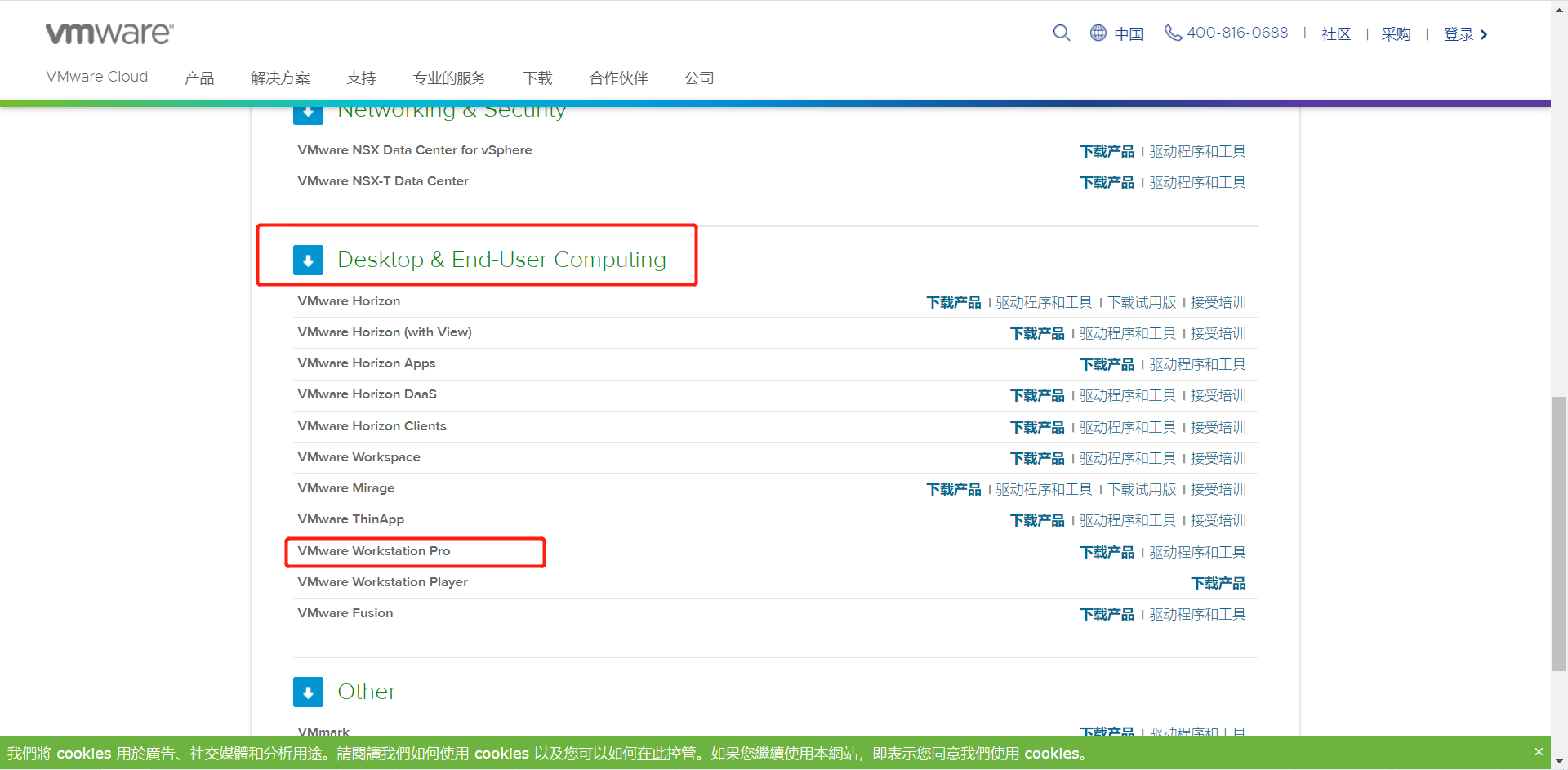Select the 中国 region link
This screenshot has height=770, width=1568.
(1129, 33)
